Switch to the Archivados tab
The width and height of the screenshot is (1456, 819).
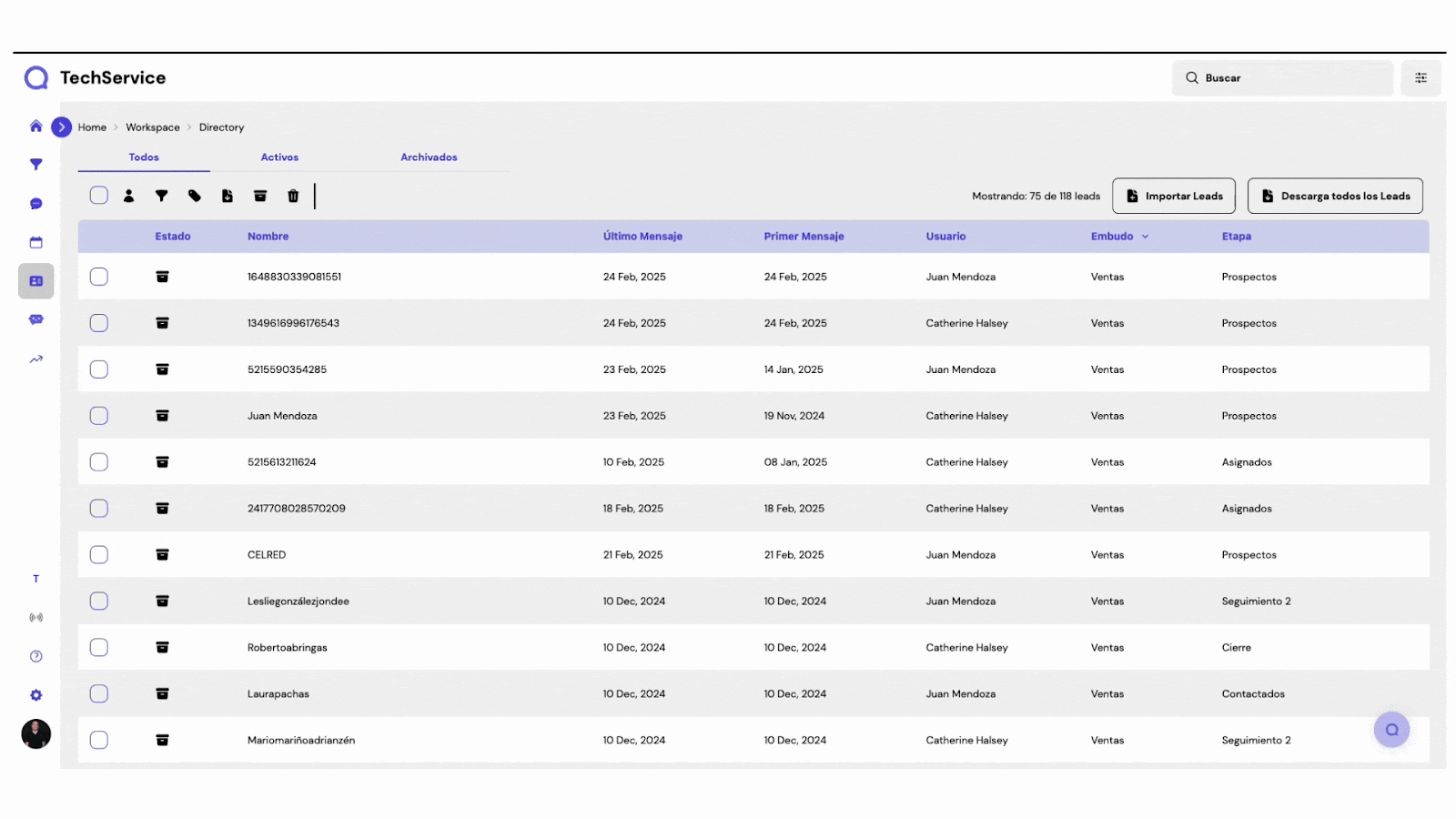(x=429, y=157)
